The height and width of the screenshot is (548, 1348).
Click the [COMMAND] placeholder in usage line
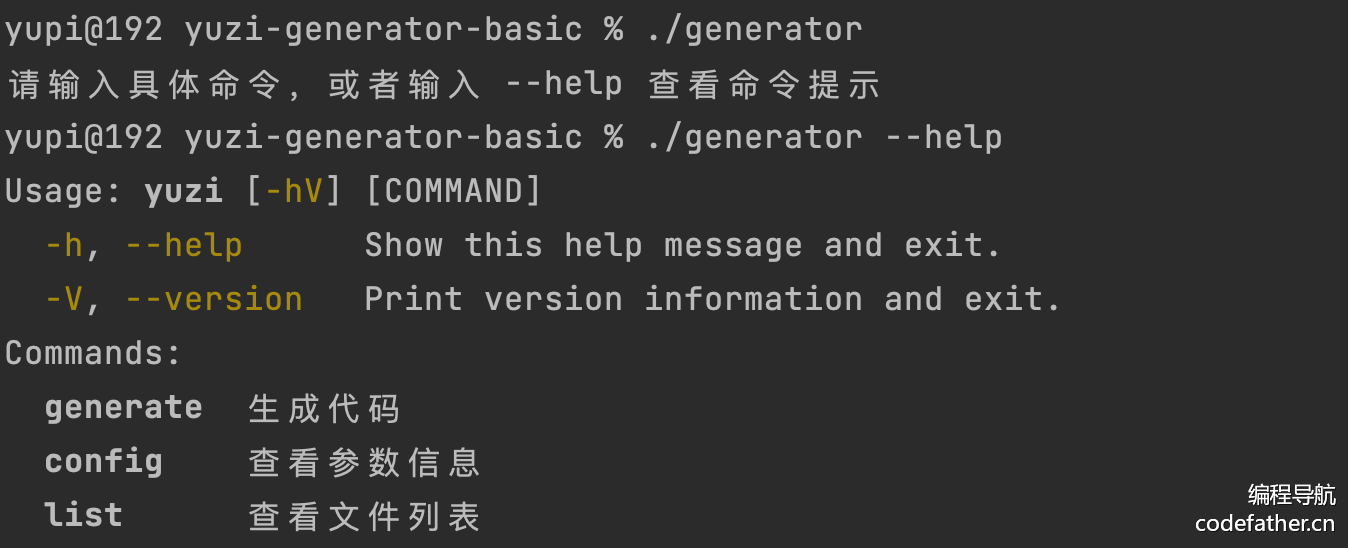click(453, 191)
